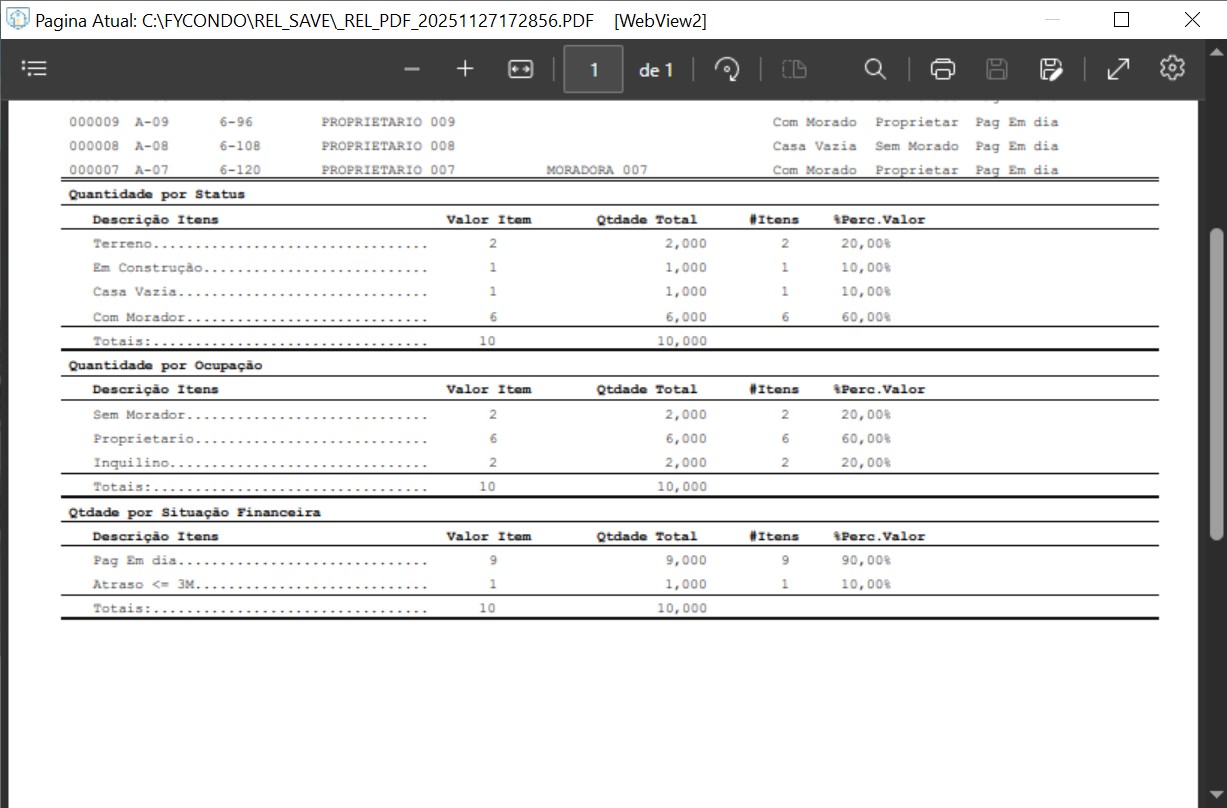This screenshot has width=1227, height=808.
Task: Maximize the PDF viewer window
Action: [x=1121, y=20]
